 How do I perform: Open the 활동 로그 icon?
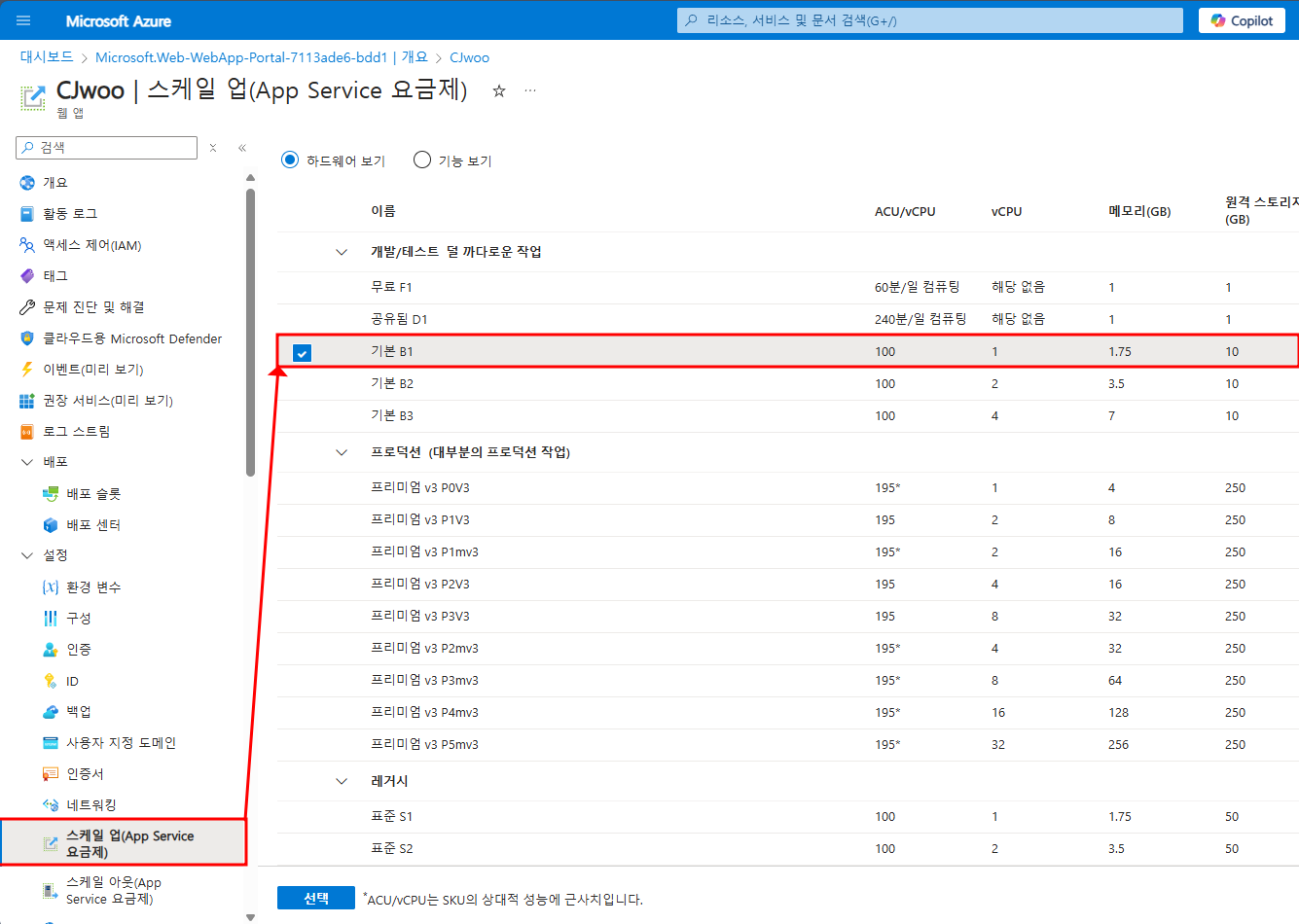[x=27, y=214]
